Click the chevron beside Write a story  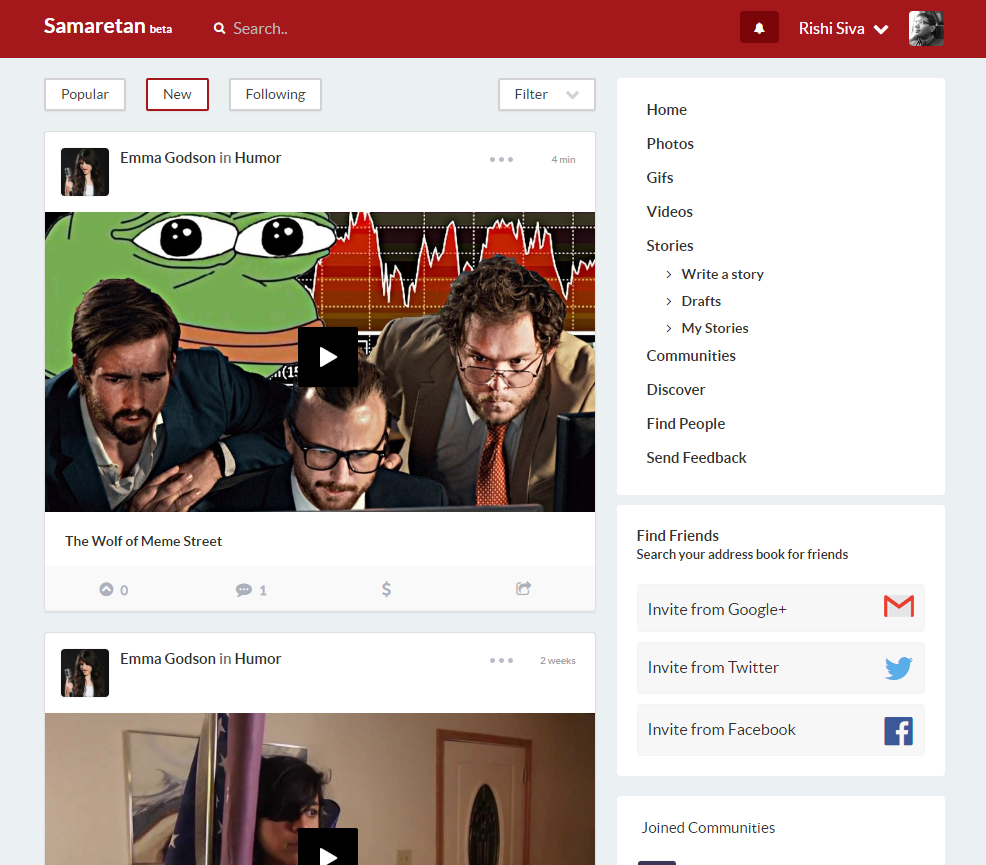pos(668,275)
